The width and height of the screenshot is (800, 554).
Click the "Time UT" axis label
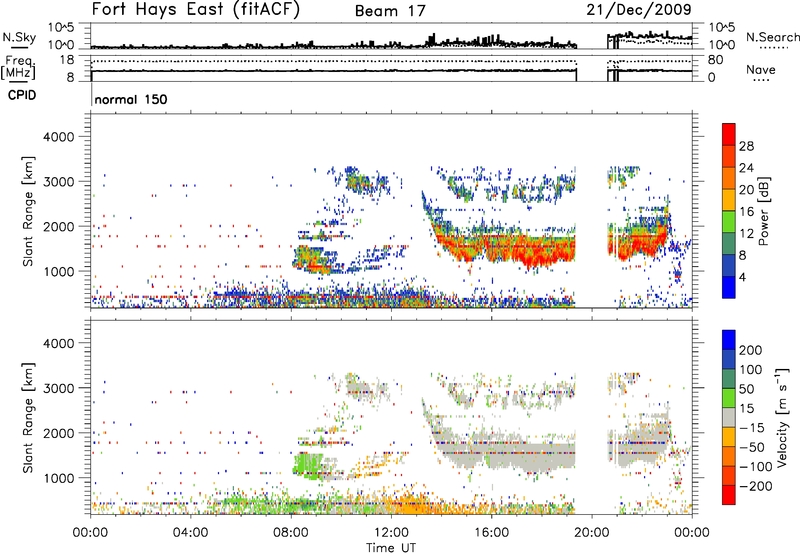(391, 547)
